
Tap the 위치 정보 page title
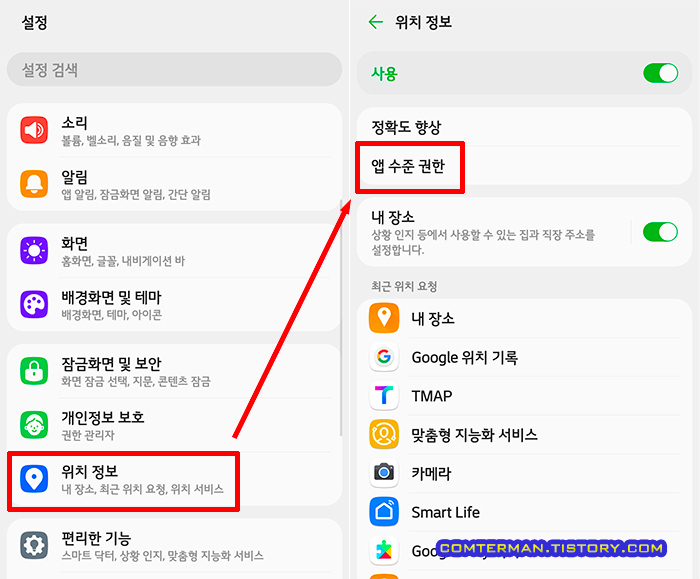[423, 22]
